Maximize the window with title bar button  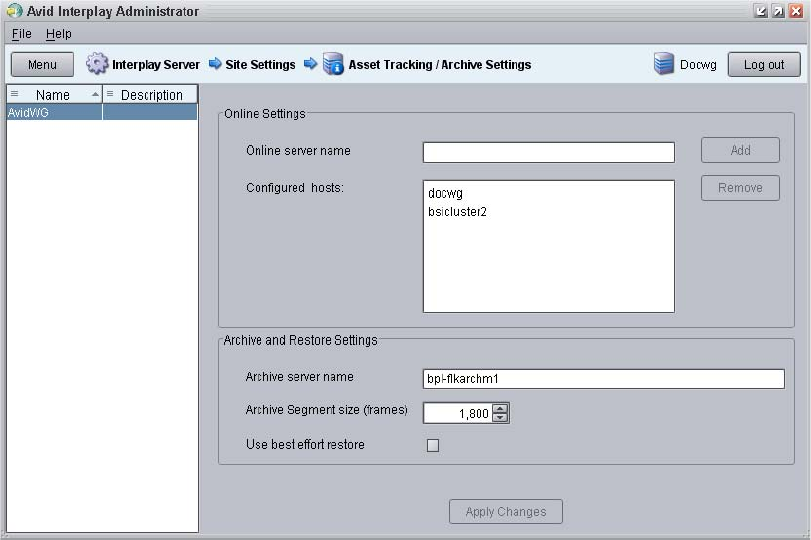[x=778, y=11]
